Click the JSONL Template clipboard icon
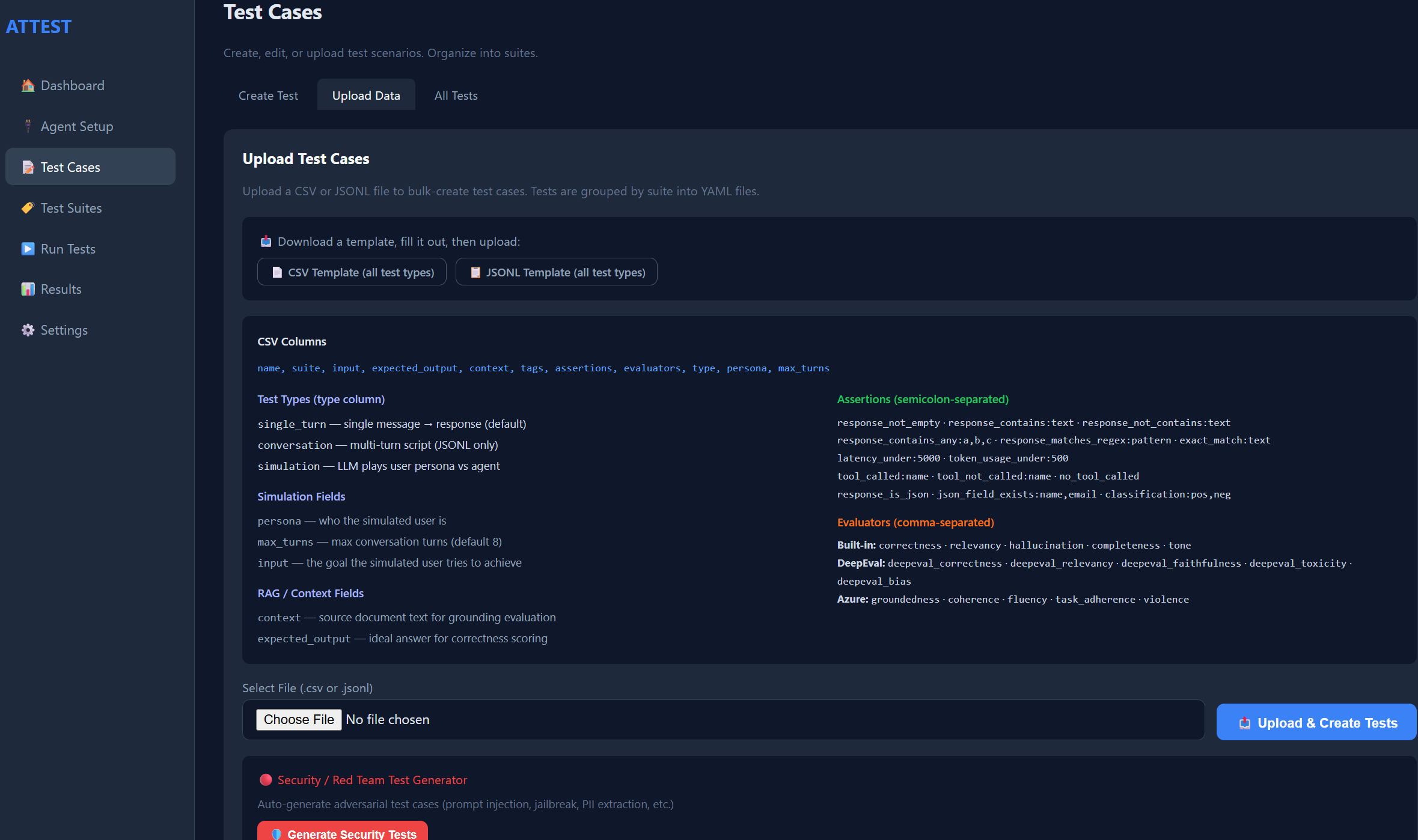Viewport: 1418px width, 840px height. coord(475,272)
